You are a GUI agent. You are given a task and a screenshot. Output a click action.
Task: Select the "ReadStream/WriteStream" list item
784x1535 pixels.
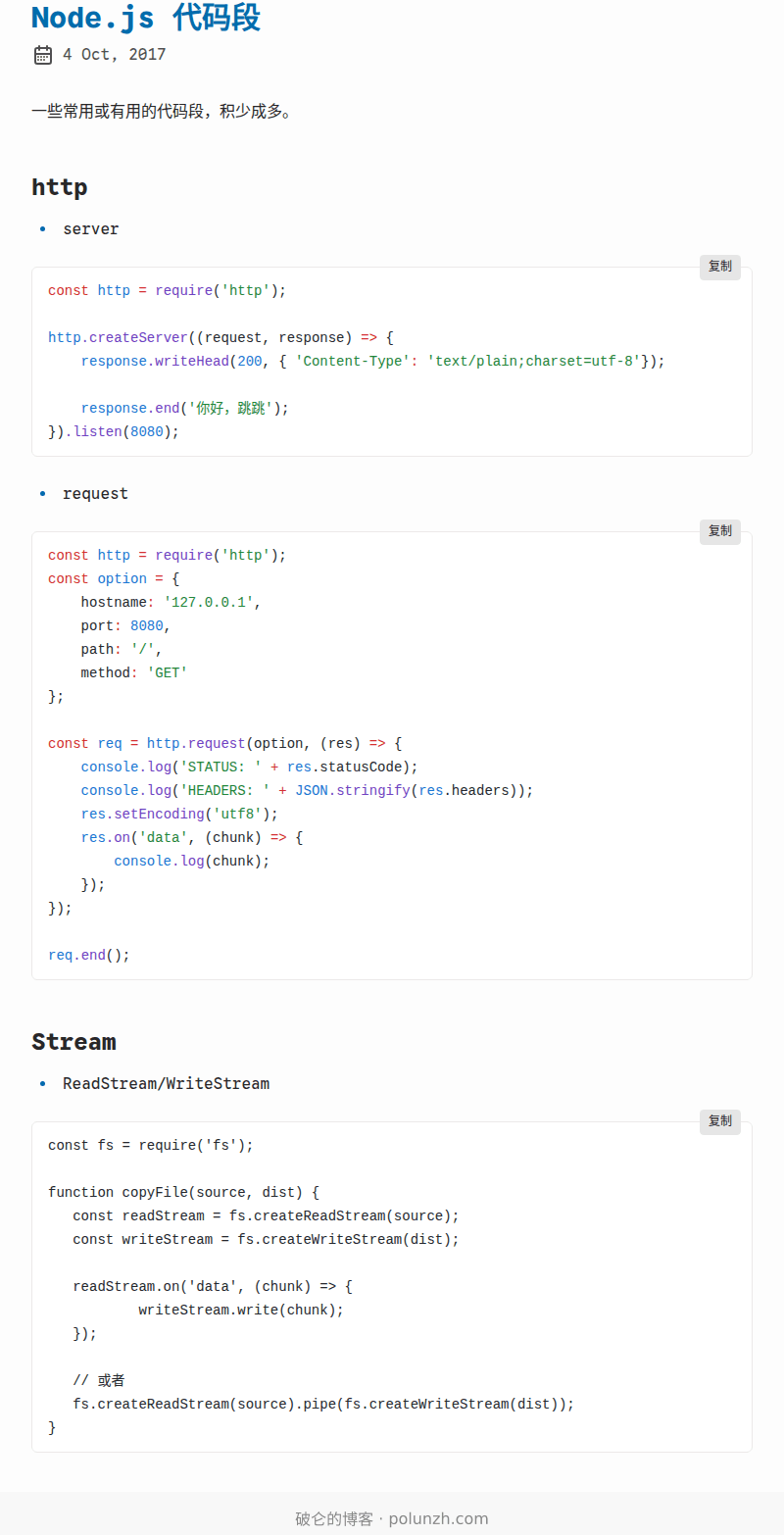pos(166,1084)
